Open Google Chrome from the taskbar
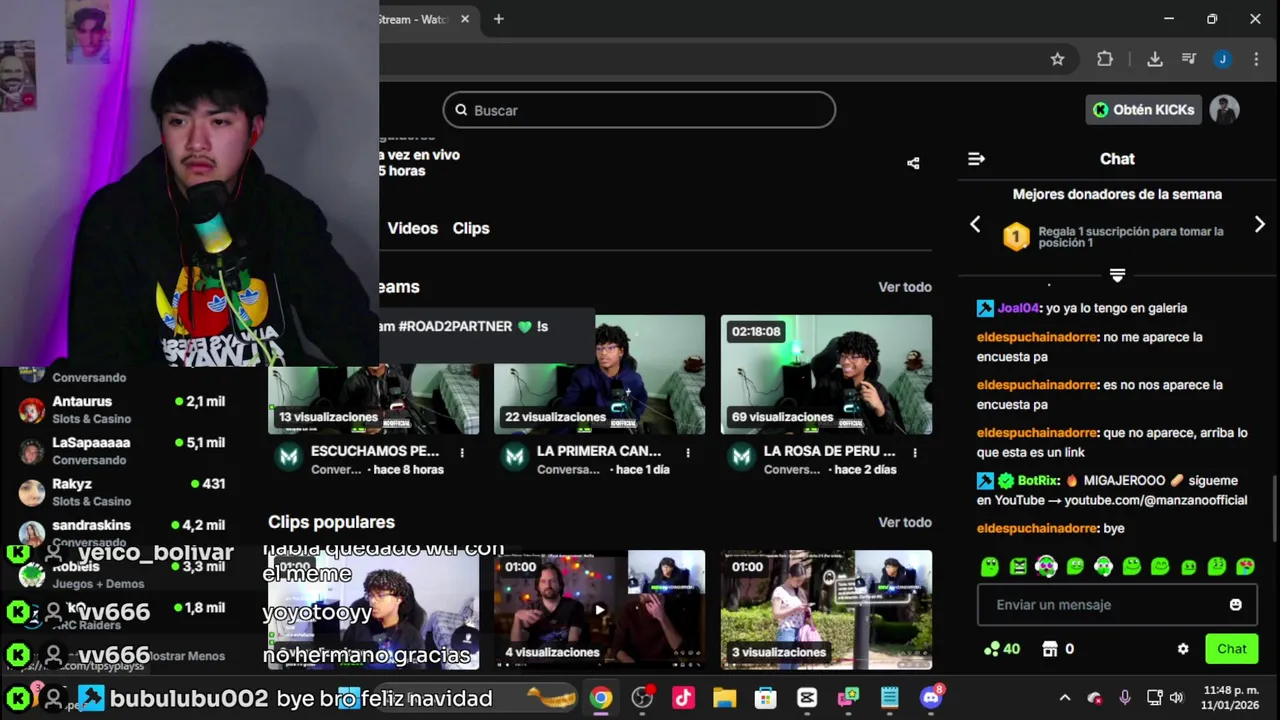This screenshot has height=720, width=1280. (600, 698)
